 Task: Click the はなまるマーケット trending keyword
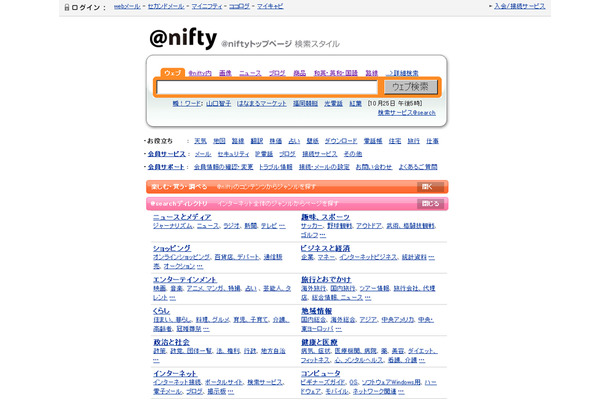[x=262, y=104]
